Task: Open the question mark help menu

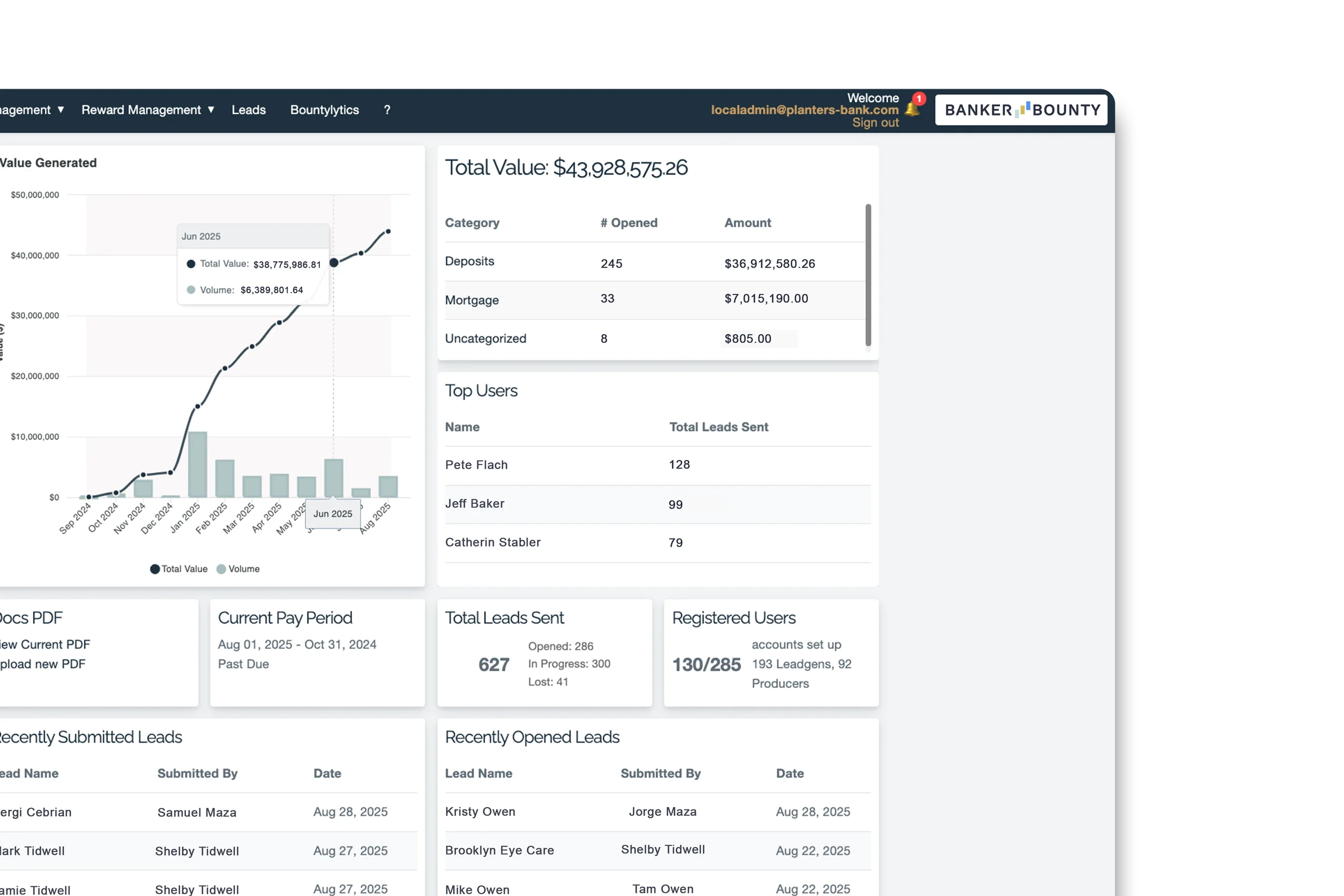Action: point(387,110)
